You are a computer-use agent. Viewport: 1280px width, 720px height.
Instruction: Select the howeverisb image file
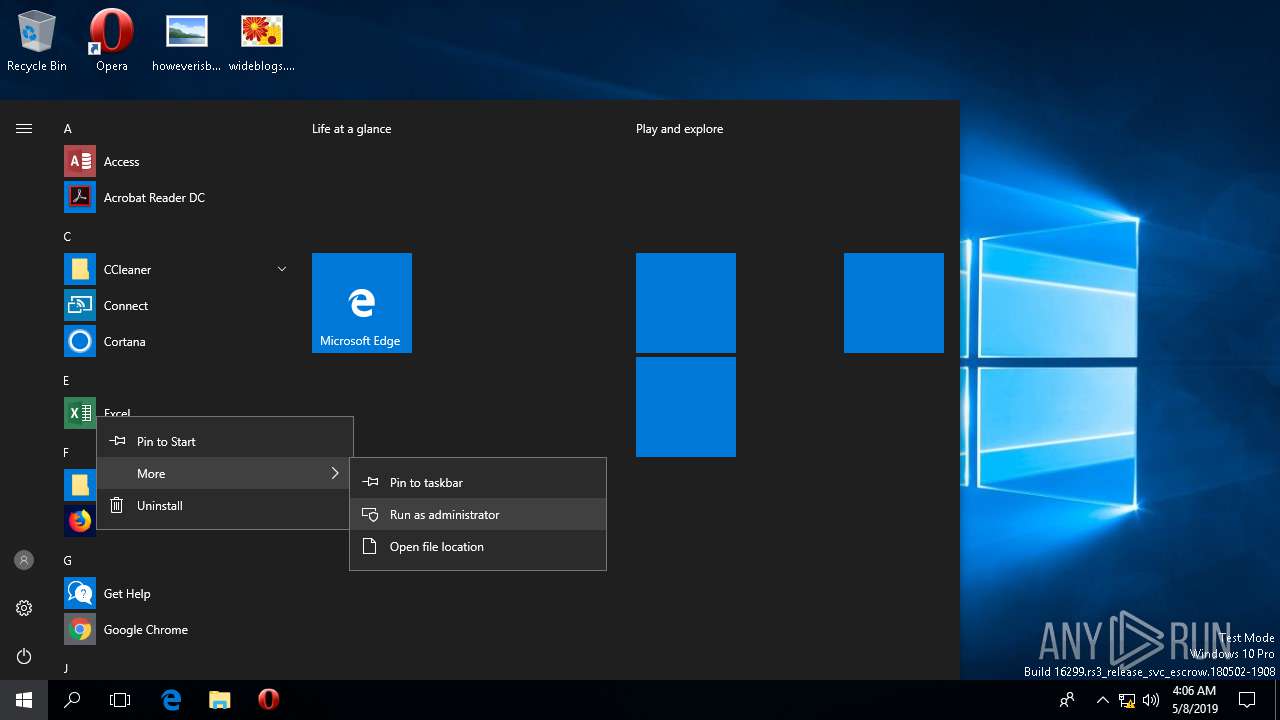tap(186, 41)
